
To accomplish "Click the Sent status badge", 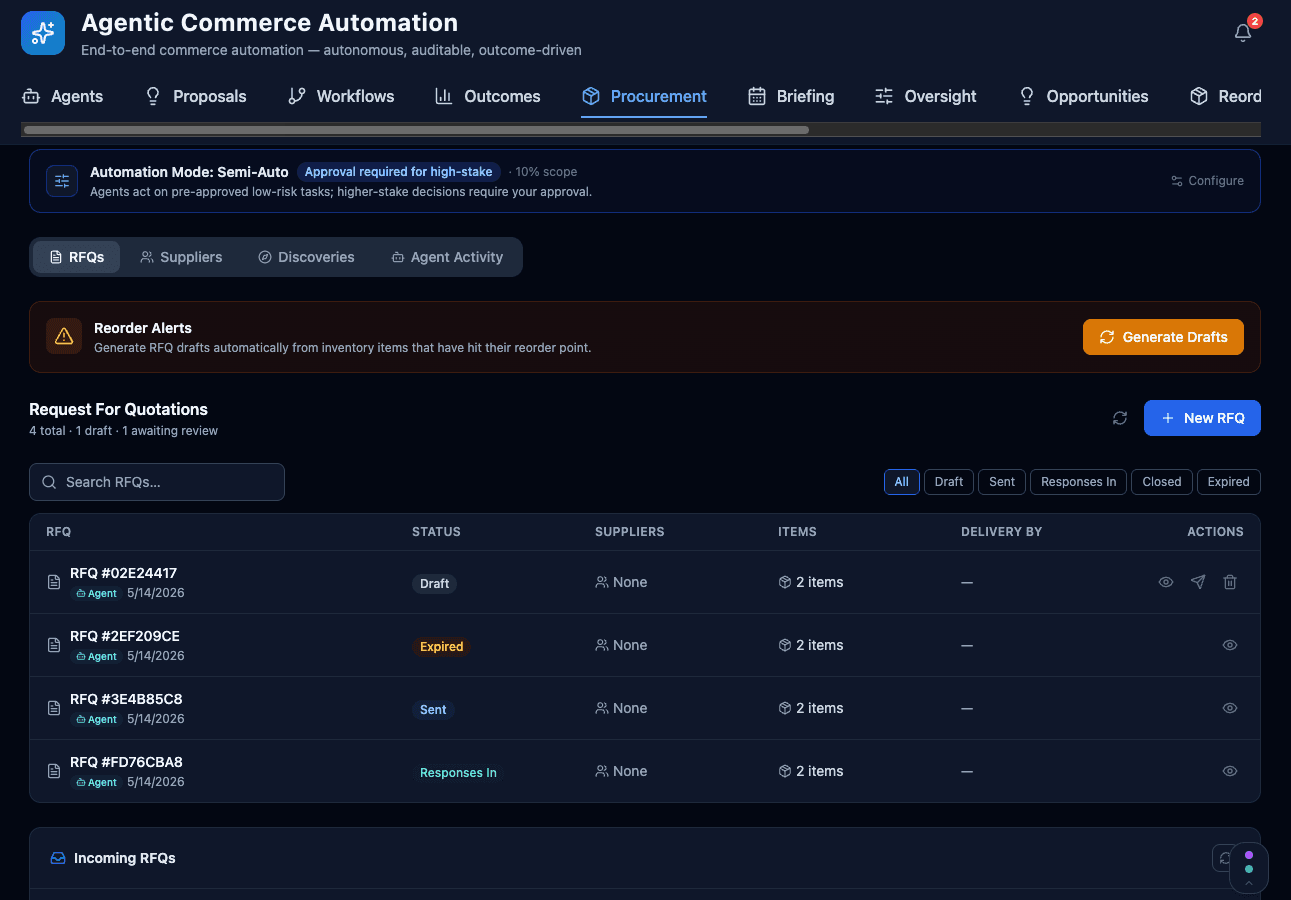I will (433, 710).
